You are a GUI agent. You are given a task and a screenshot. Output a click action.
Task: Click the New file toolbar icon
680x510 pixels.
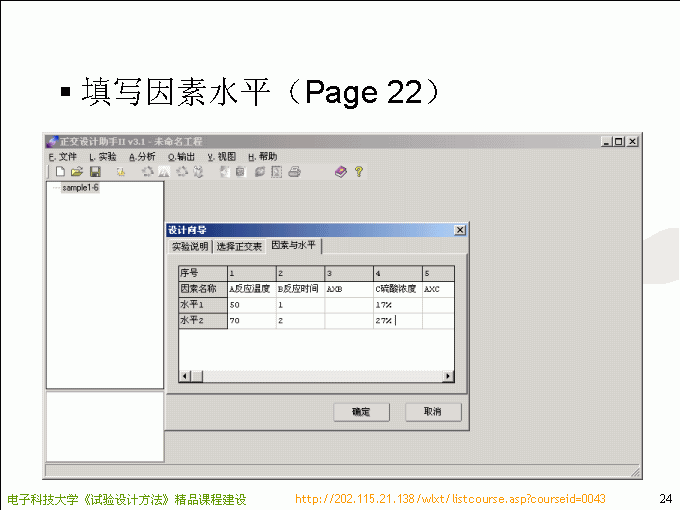(59, 172)
